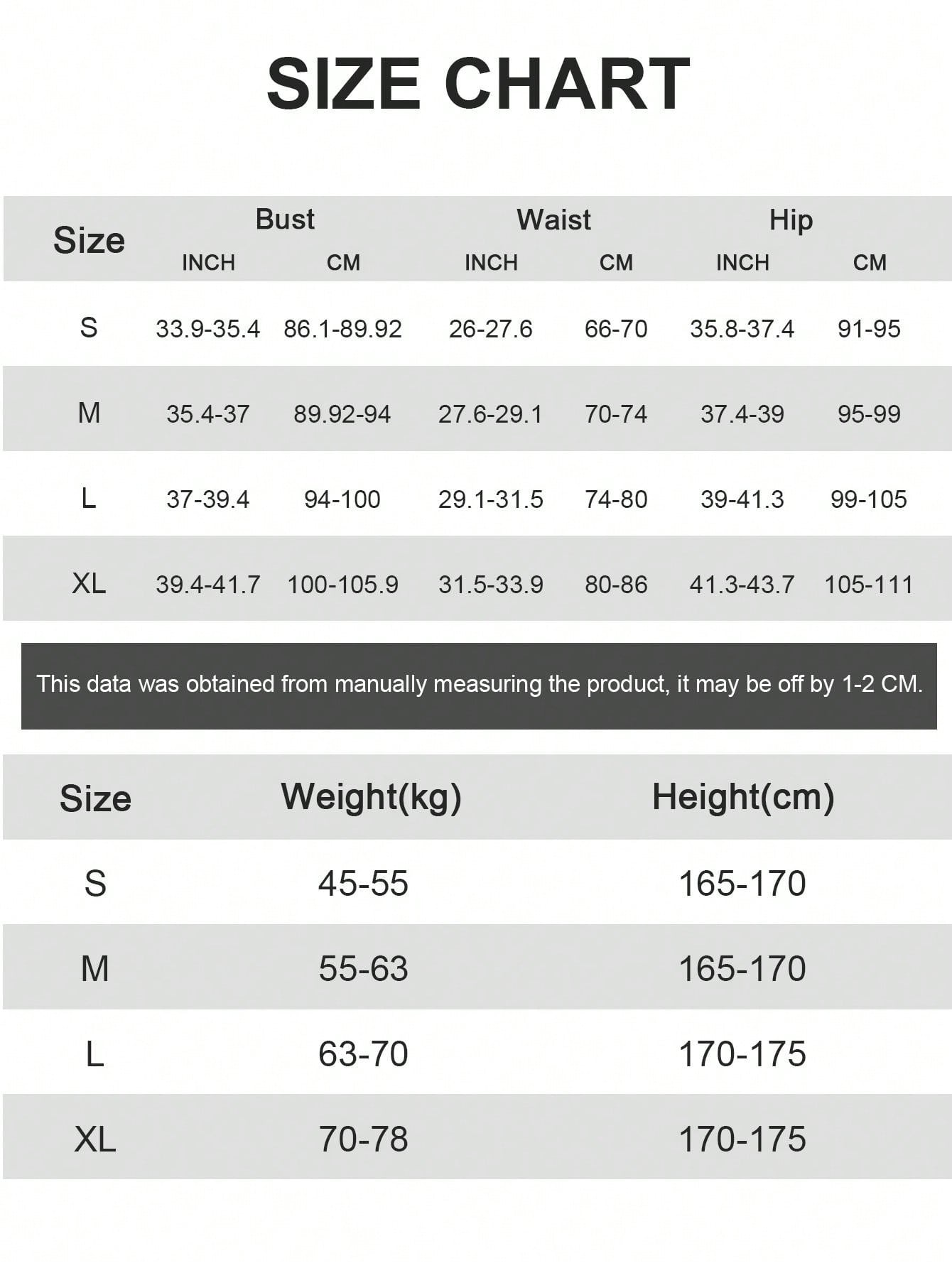Click the manual measurement disclaimer banner
Image resolution: width=952 pixels, height=1268 pixels.
pyautogui.click(x=479, y=686)
